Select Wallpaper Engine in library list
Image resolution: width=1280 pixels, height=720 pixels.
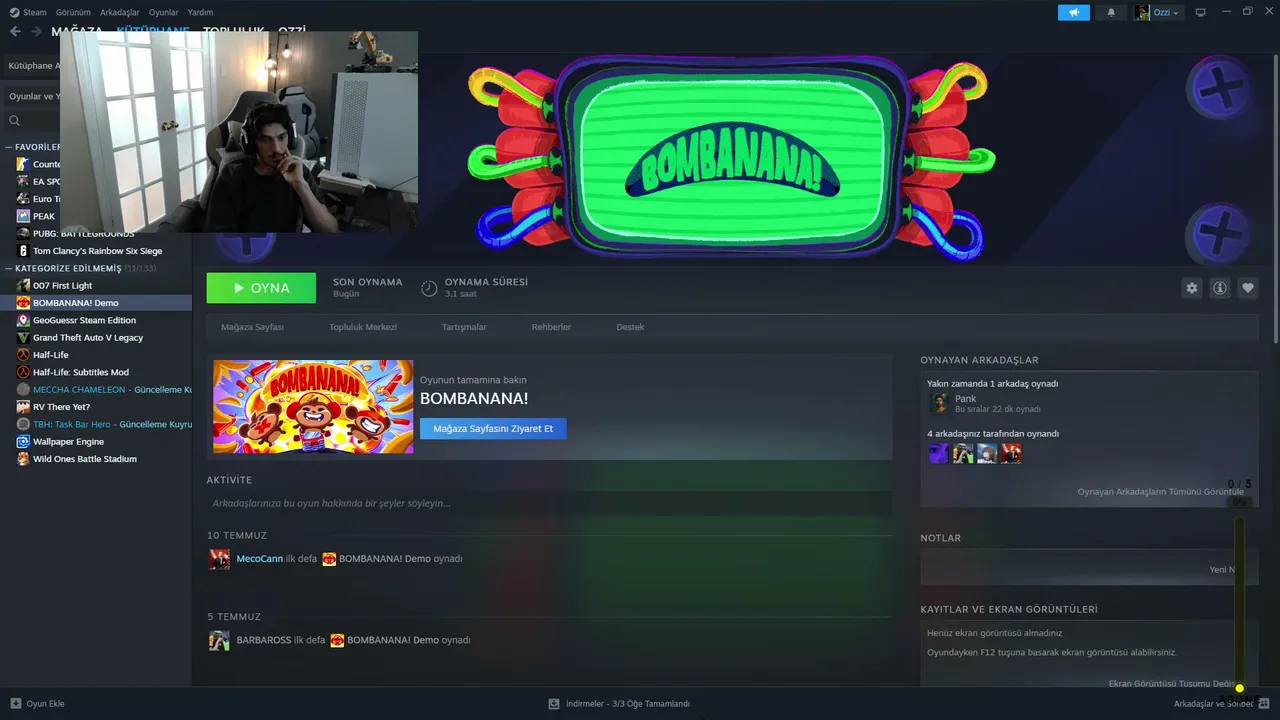68,442
